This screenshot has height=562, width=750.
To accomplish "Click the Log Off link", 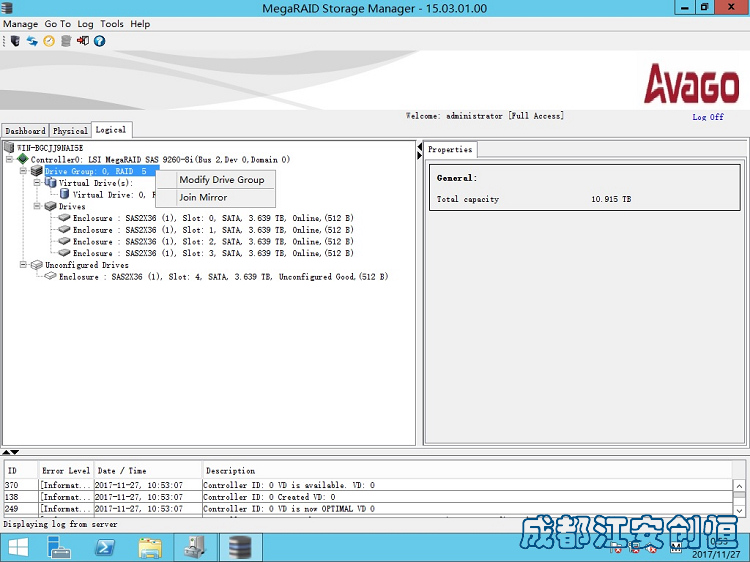I will pos(708,117).
